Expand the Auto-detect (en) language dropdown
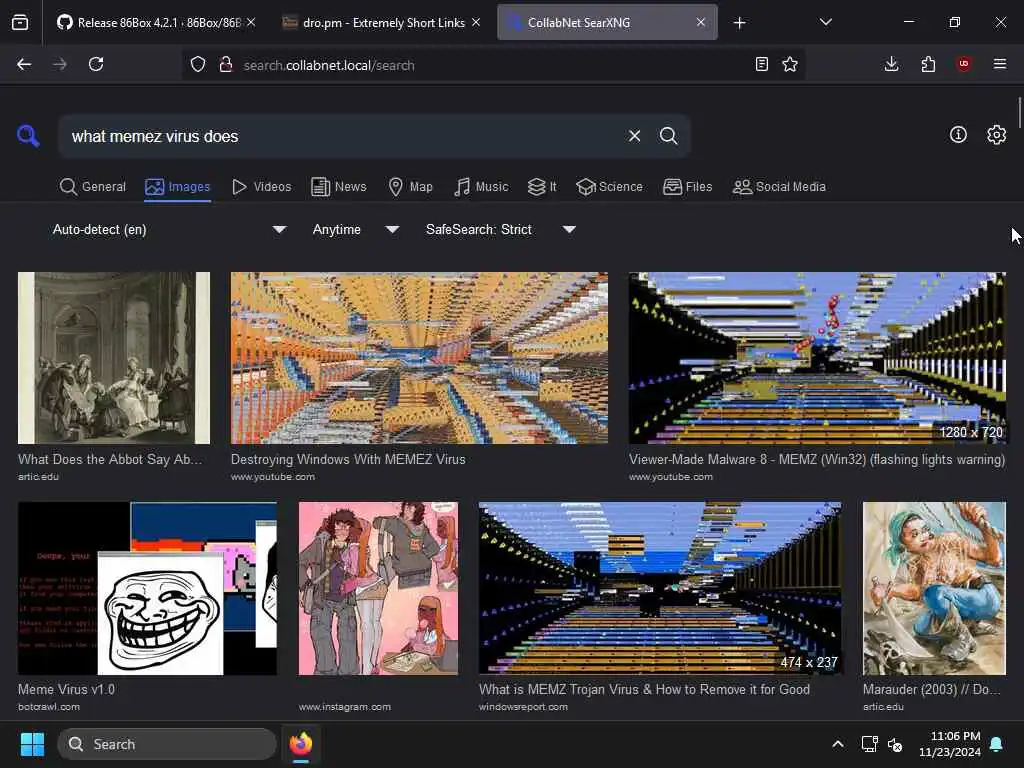1024x768 pixels. coord(169,229)
